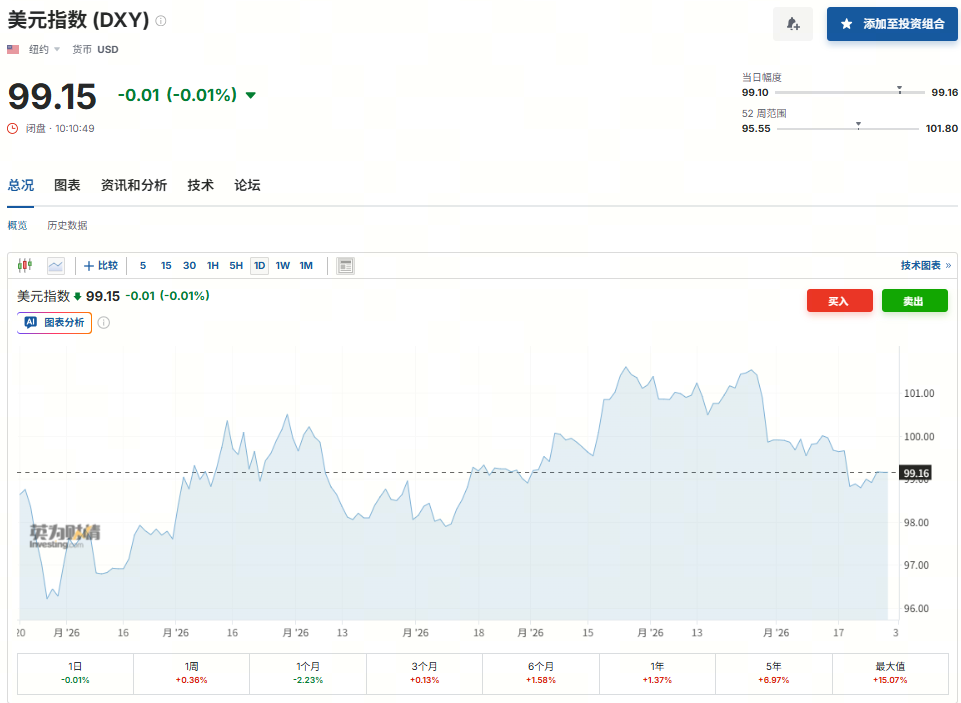Click the 101.00 y-axis label on chart
This screenshot has height=703, width=961.
click(x=919, y=393)
